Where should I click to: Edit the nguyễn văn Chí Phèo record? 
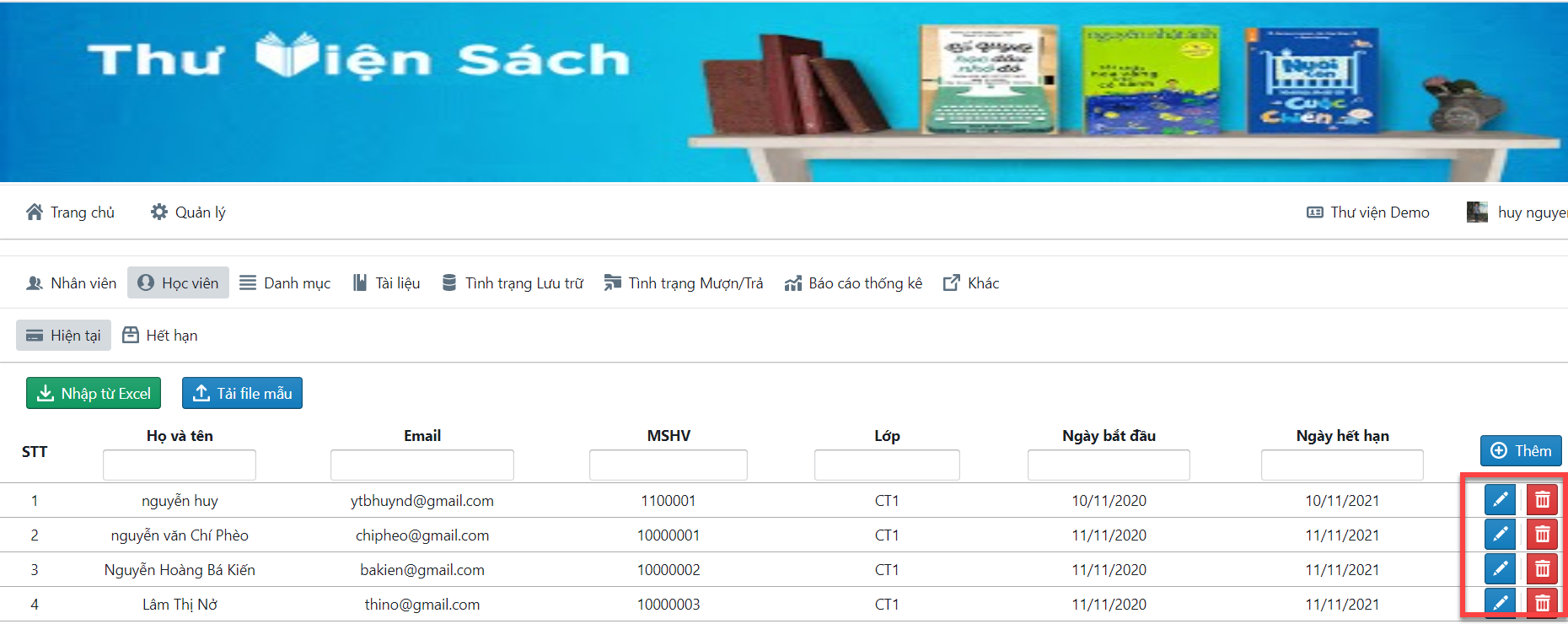(1500, 535)
